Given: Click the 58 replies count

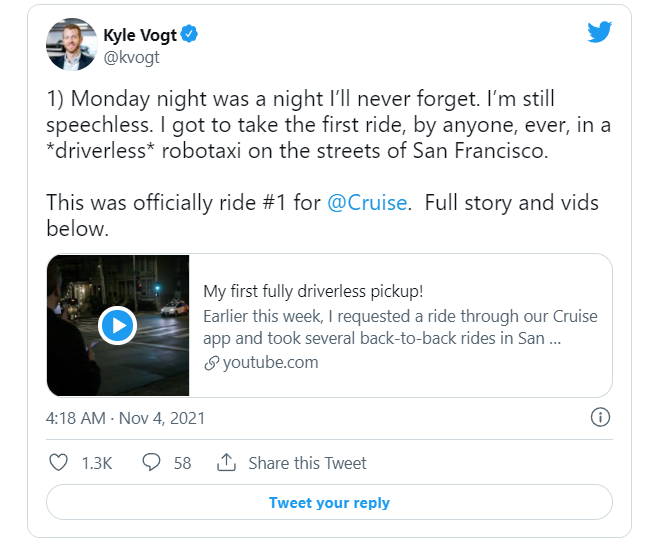Looking at the screenshot, I should 182,463.
